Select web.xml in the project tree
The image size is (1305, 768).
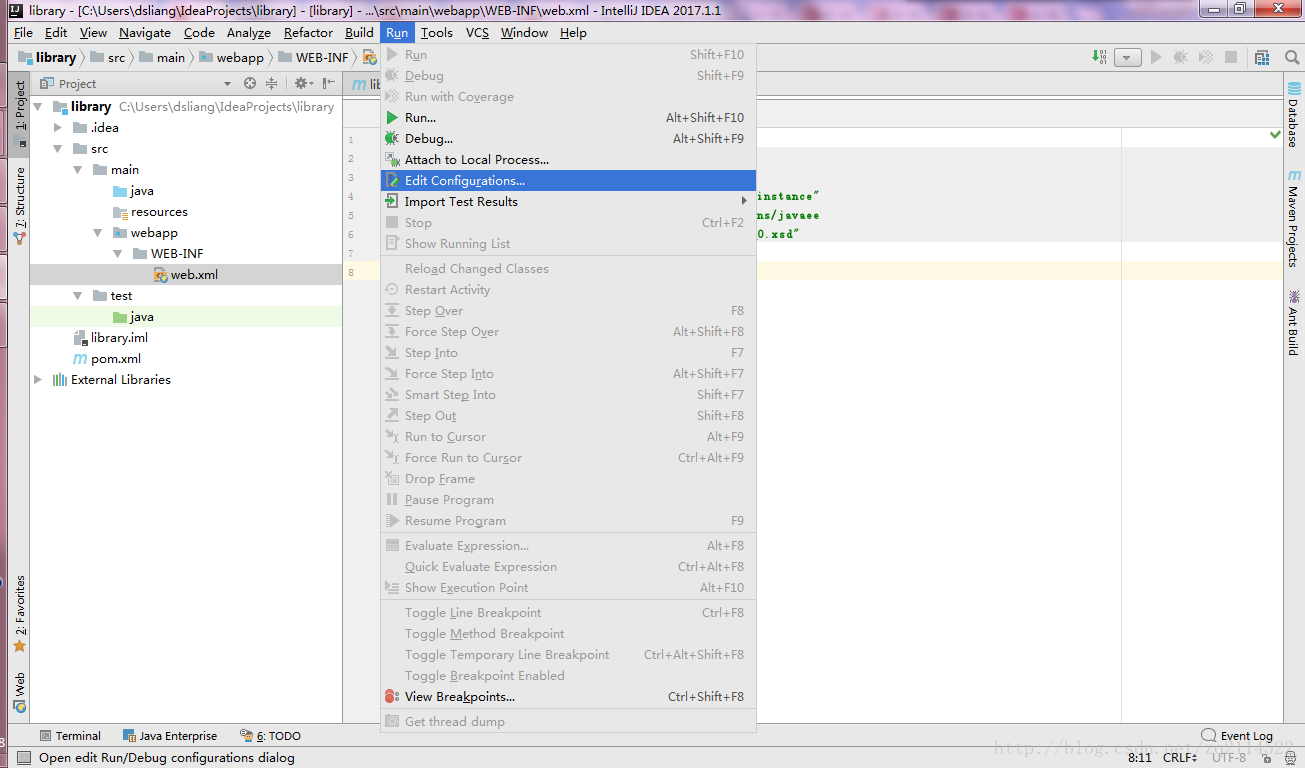click(186, 274)
